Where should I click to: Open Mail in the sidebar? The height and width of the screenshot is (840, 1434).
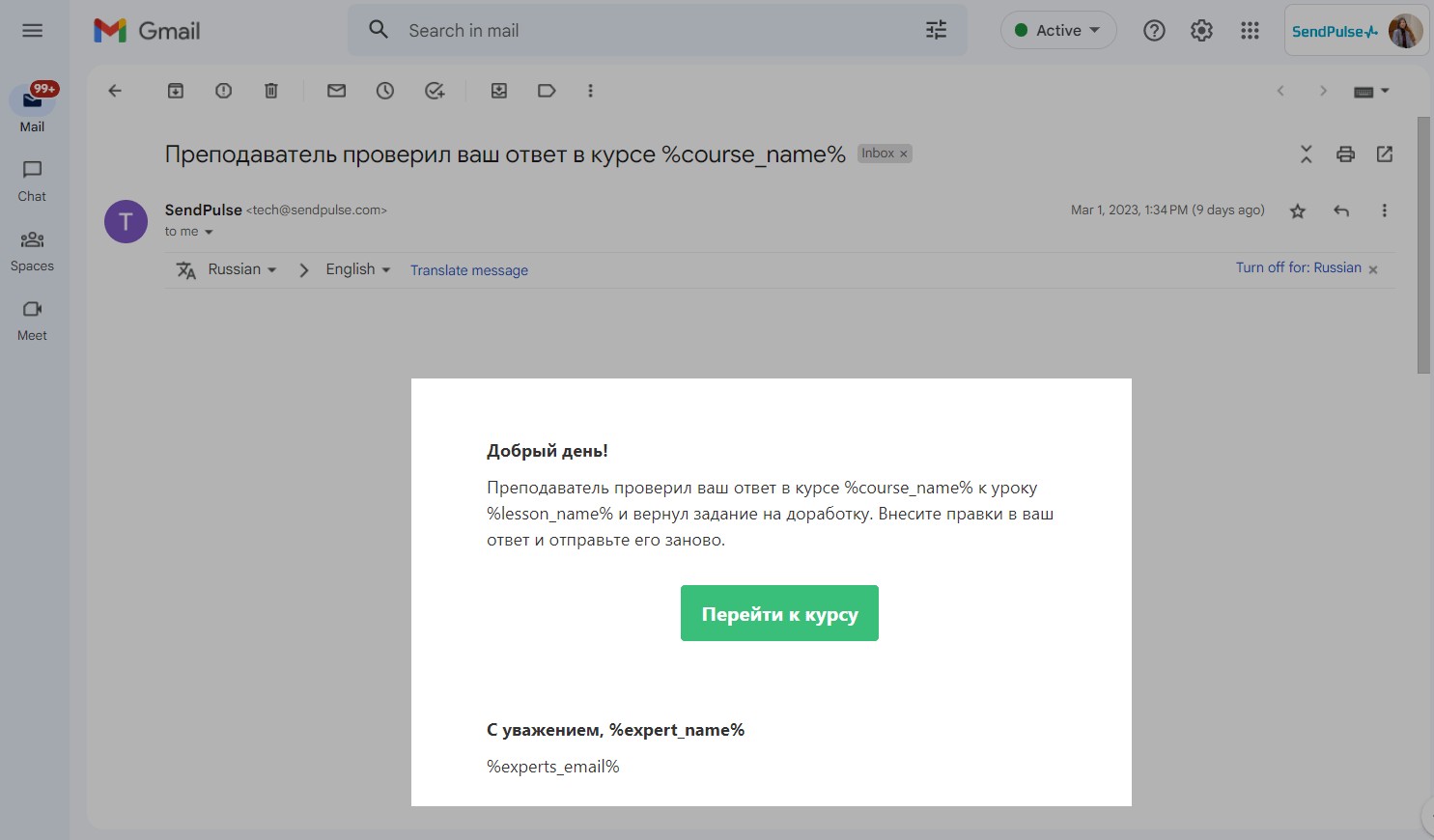pyautogui.click(x=32, y=108)
